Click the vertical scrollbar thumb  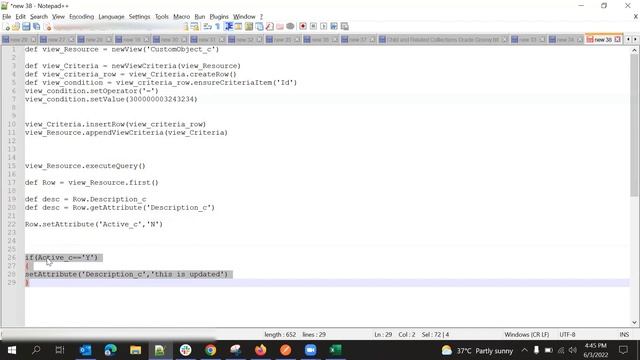point(634,125)
